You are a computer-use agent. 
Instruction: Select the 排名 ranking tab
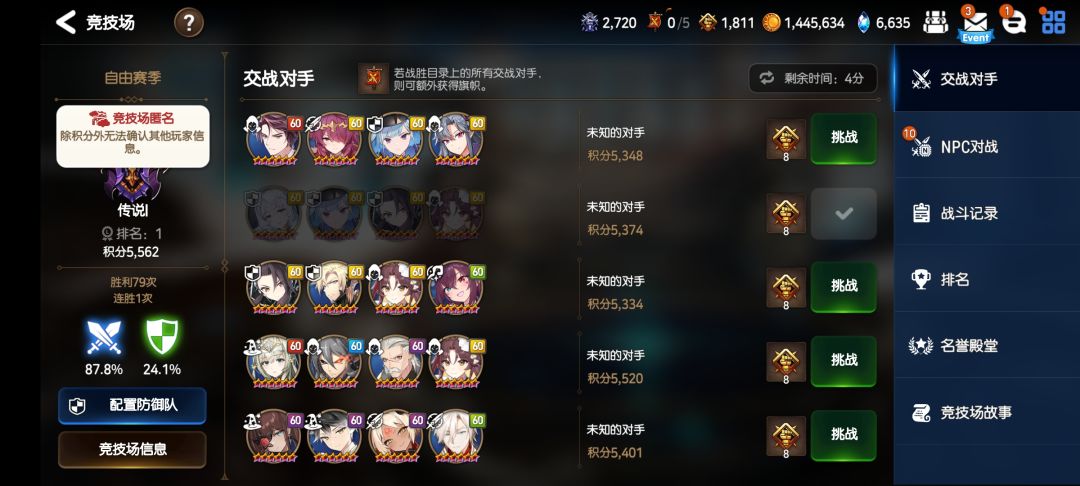tap(987, 279)
